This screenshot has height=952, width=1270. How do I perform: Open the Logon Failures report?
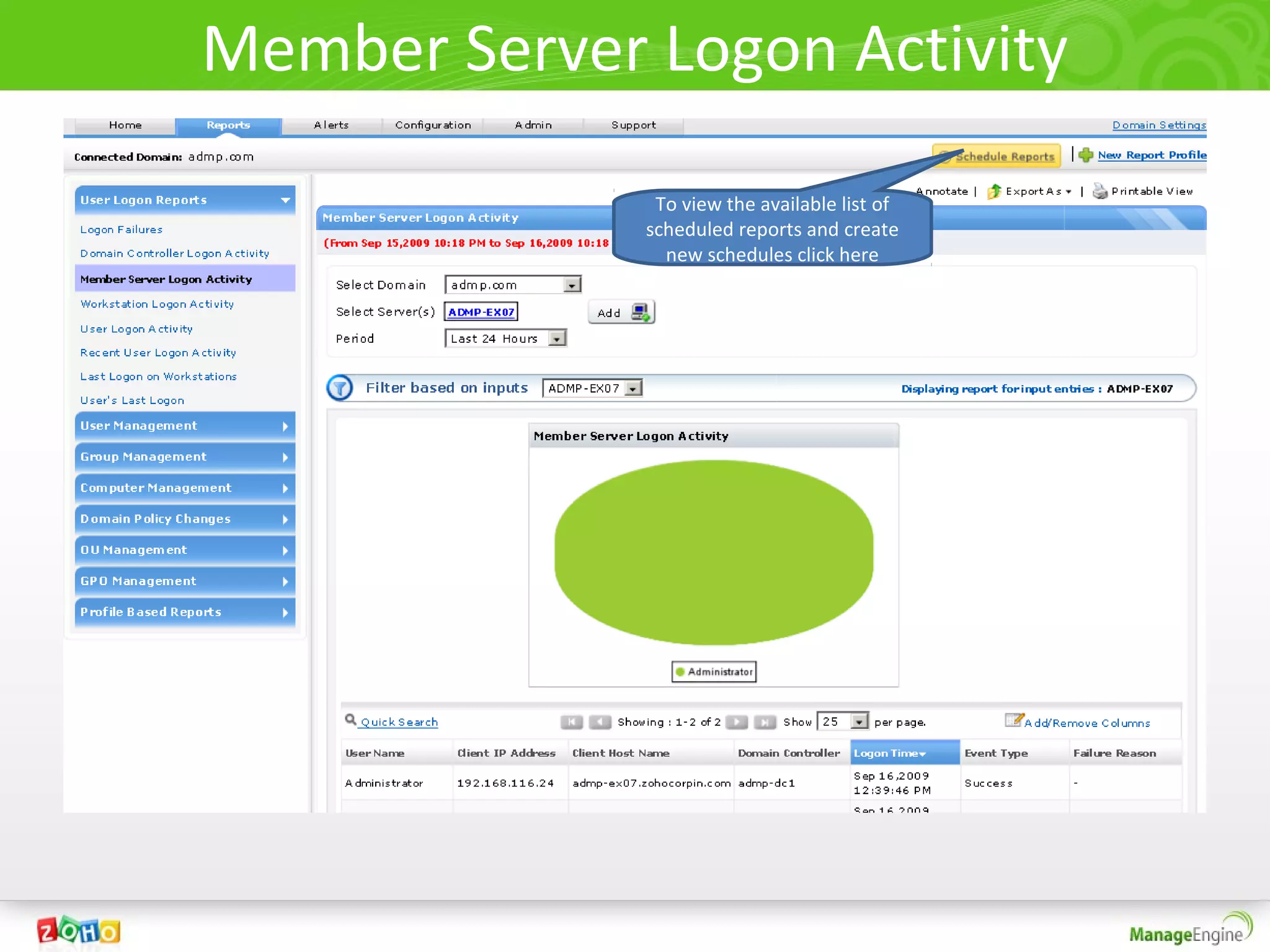[122, 230]
